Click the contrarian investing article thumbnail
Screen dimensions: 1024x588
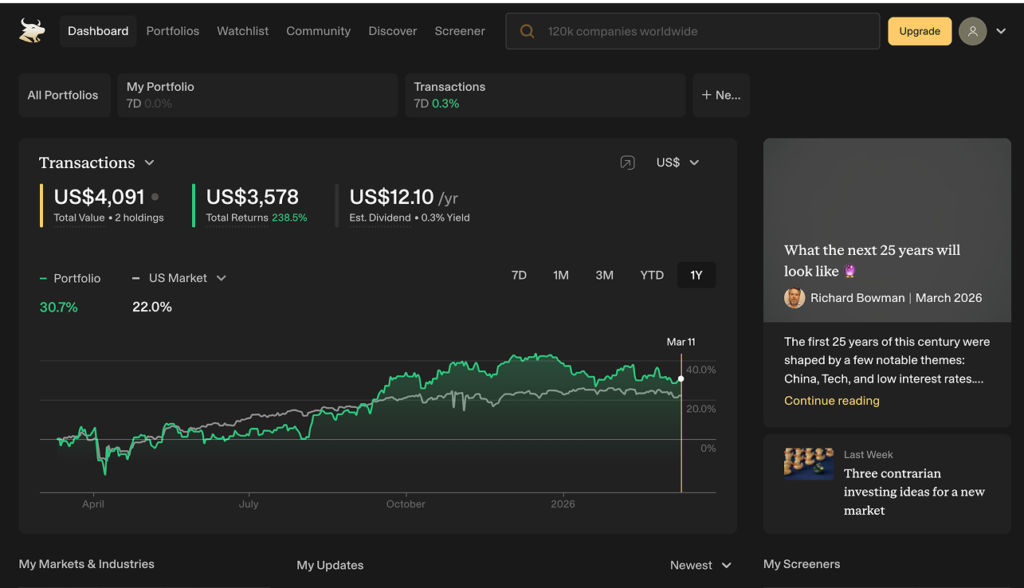(808, 463)
